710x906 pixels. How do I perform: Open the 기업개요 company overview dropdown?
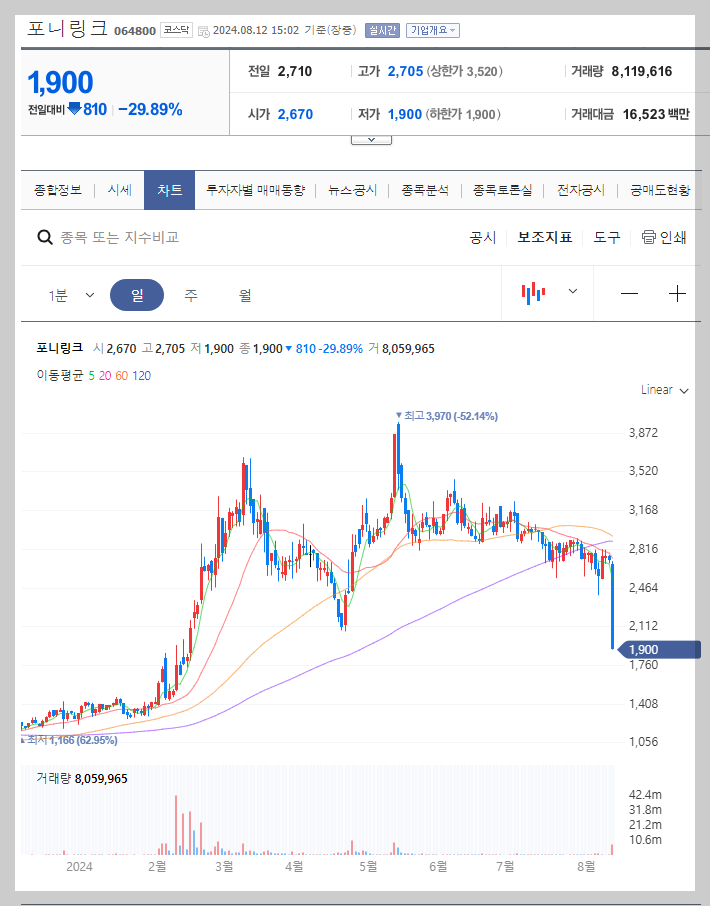pyautogui.click(x=432, y=30)
